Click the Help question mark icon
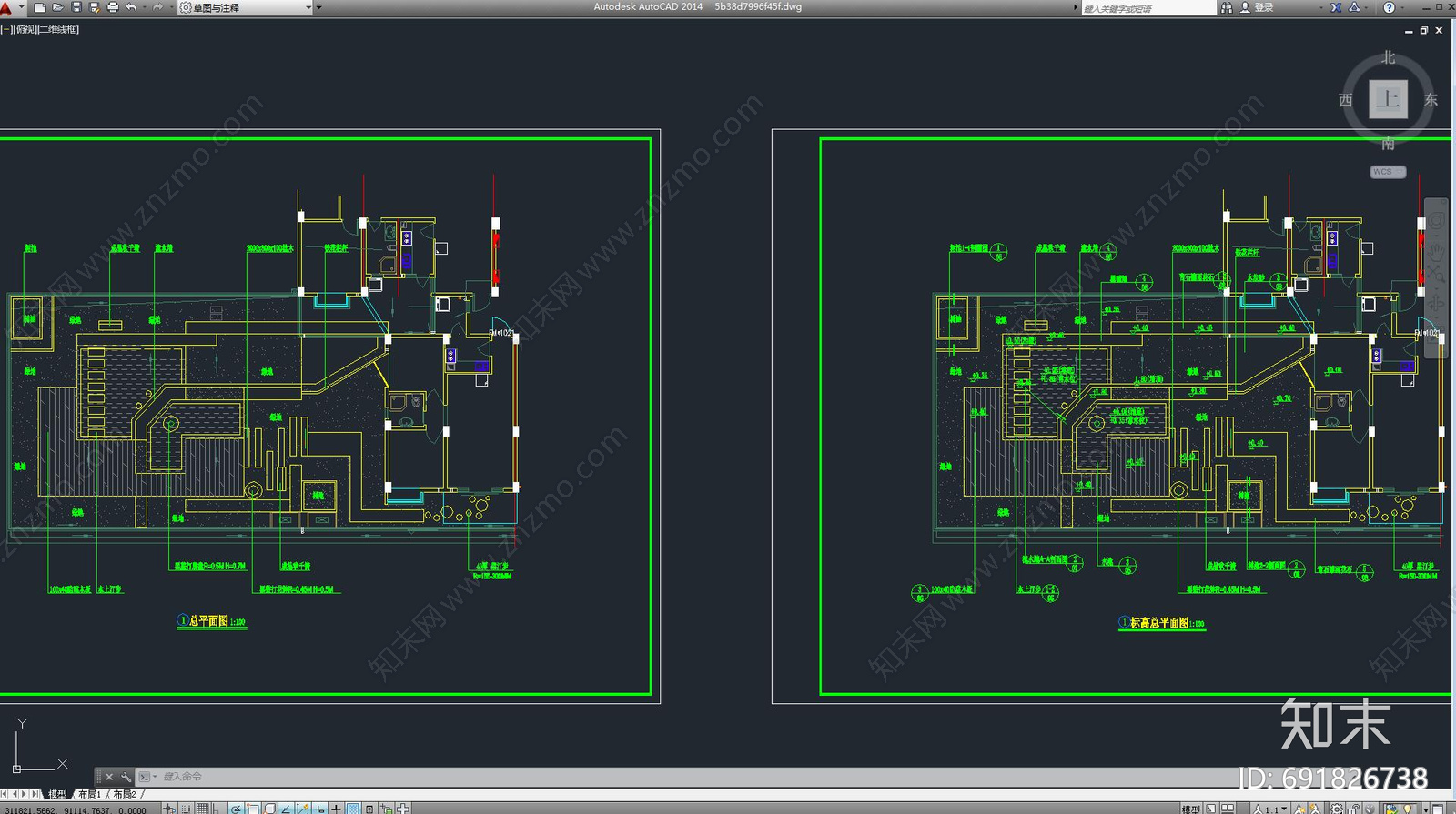 (x=1389, y=7)
